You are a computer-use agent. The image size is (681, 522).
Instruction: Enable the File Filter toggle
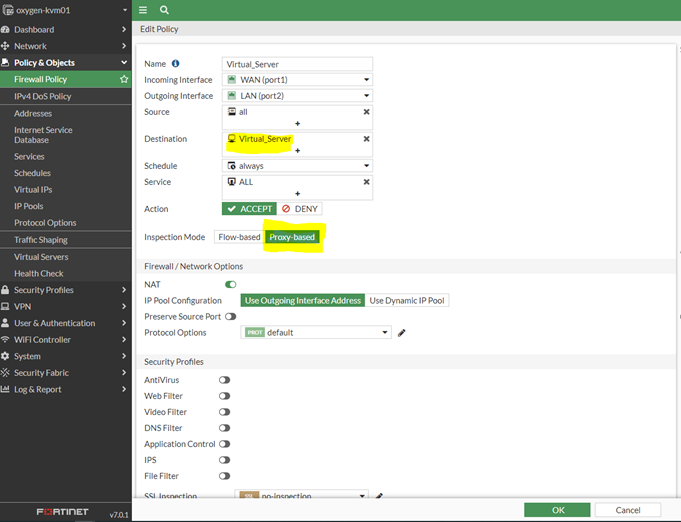coord(225,476)
